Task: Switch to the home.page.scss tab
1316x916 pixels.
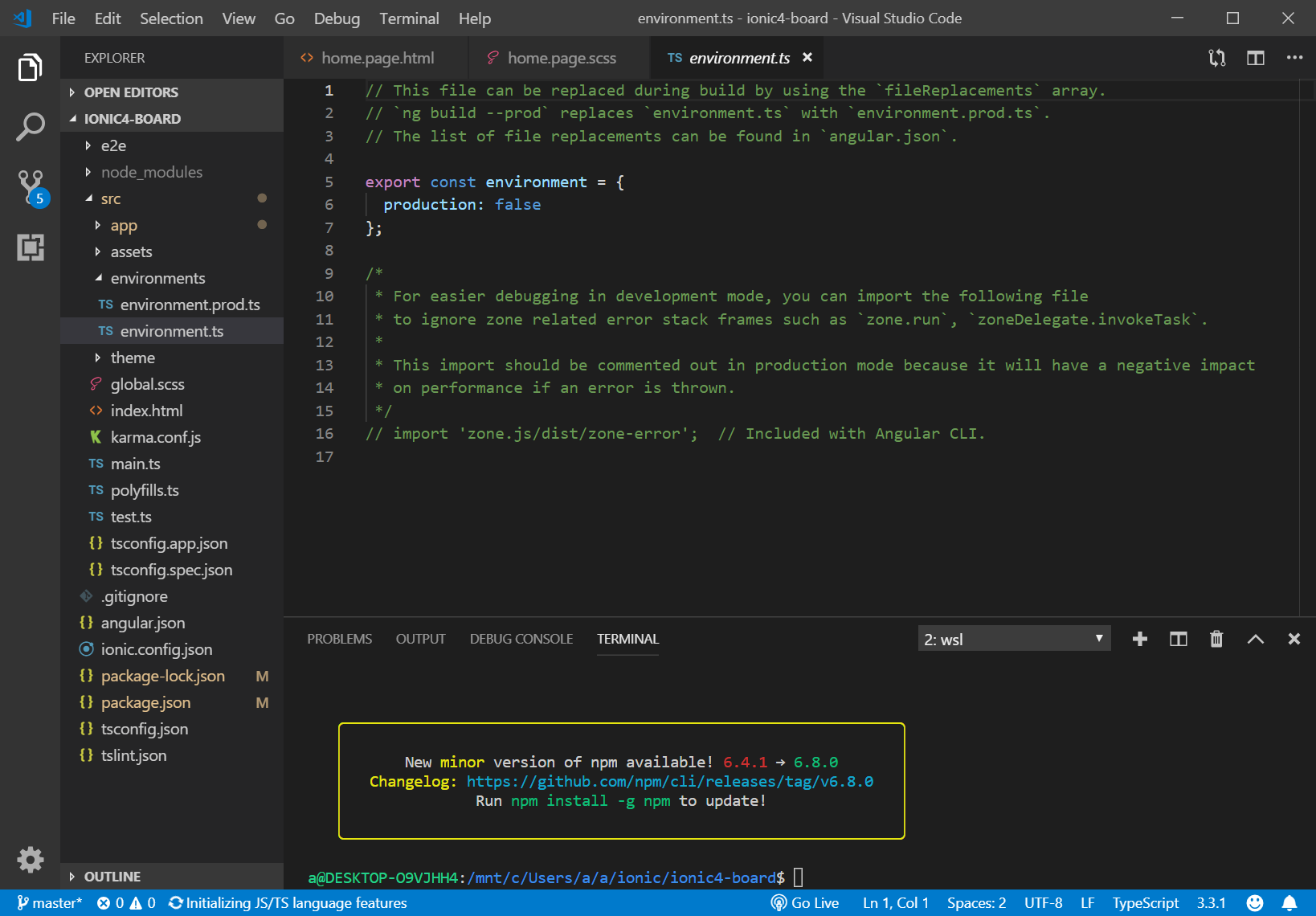Action: click(x=561, y=58)
